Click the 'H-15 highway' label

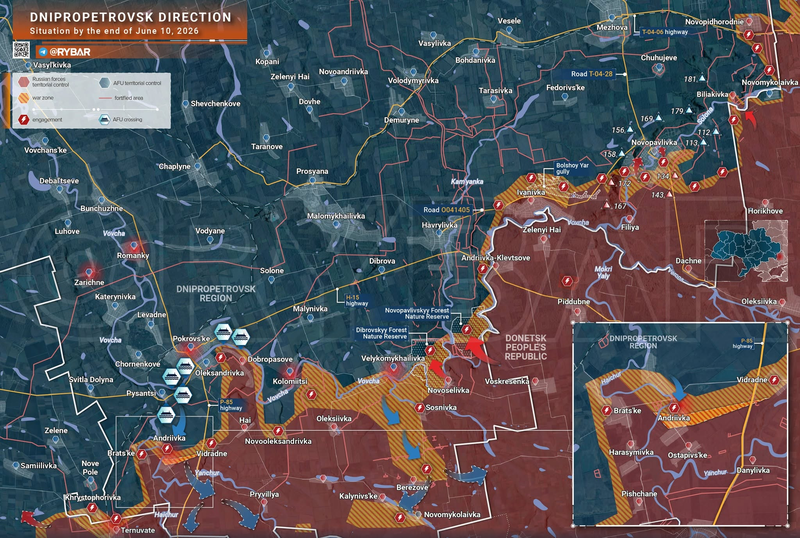[357, 300]
